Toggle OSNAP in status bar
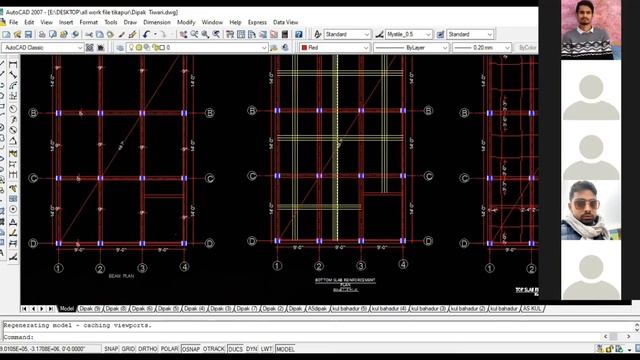640x360 pixels. coord(191,349)
